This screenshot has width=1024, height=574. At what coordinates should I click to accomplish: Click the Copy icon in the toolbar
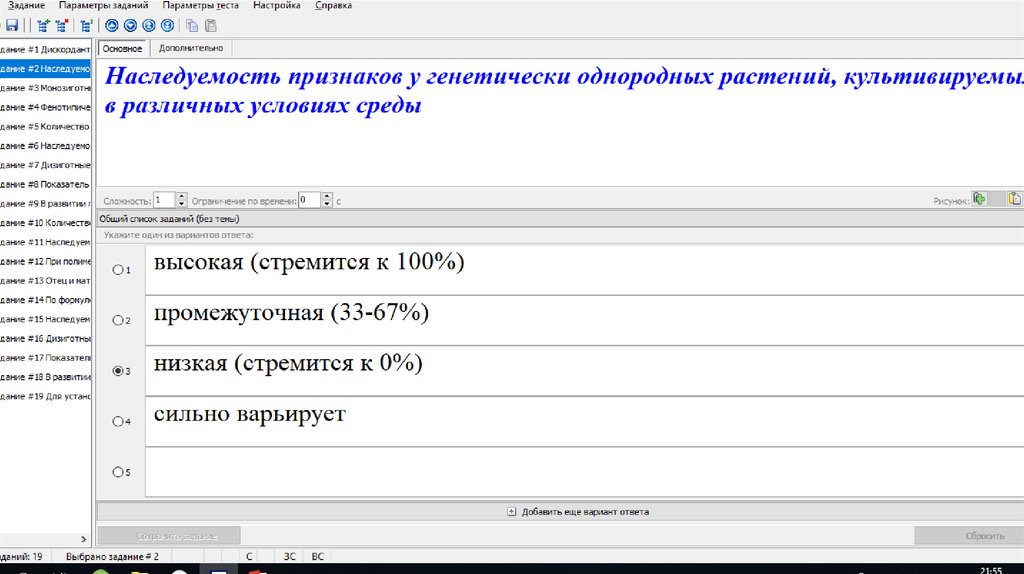(x=192, y=26)
